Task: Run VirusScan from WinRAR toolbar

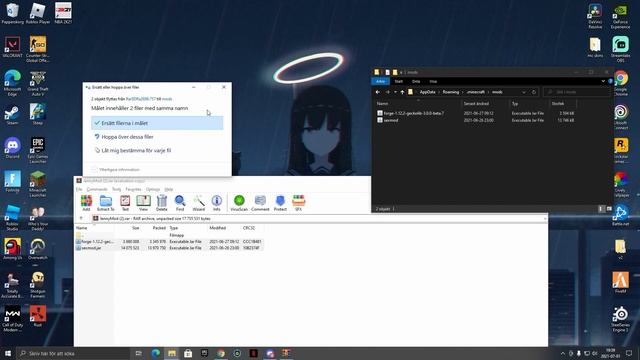Action: [239, 202]
